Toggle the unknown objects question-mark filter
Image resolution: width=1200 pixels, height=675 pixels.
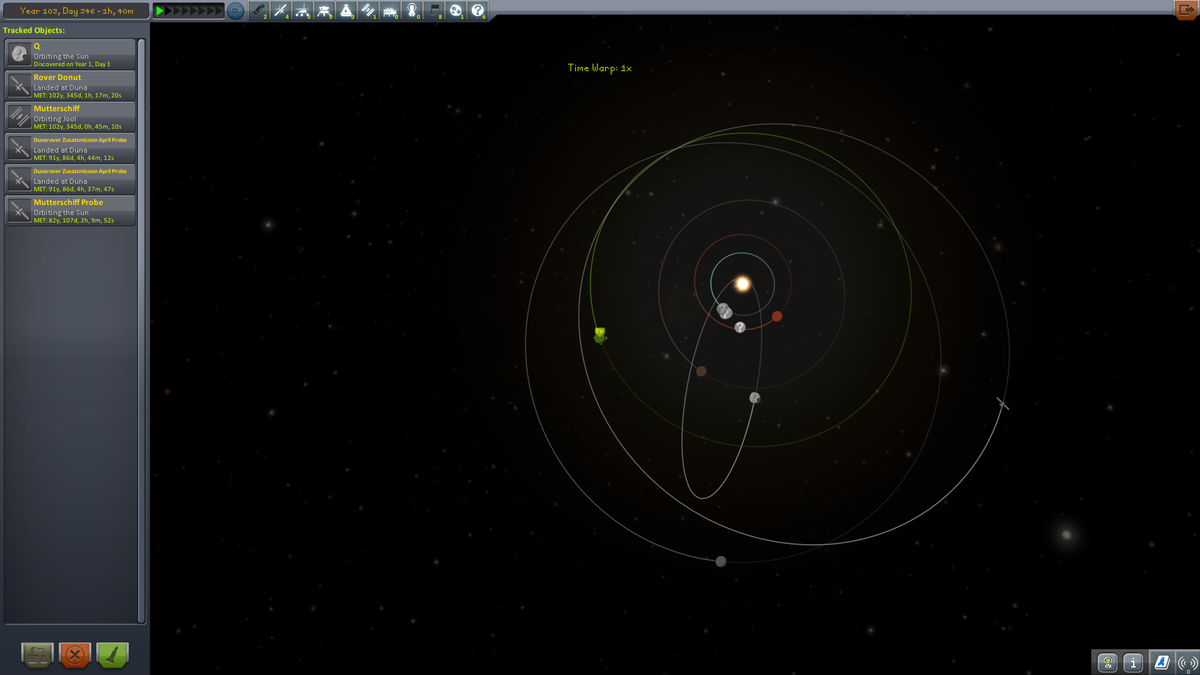click(x=478, y=10)
